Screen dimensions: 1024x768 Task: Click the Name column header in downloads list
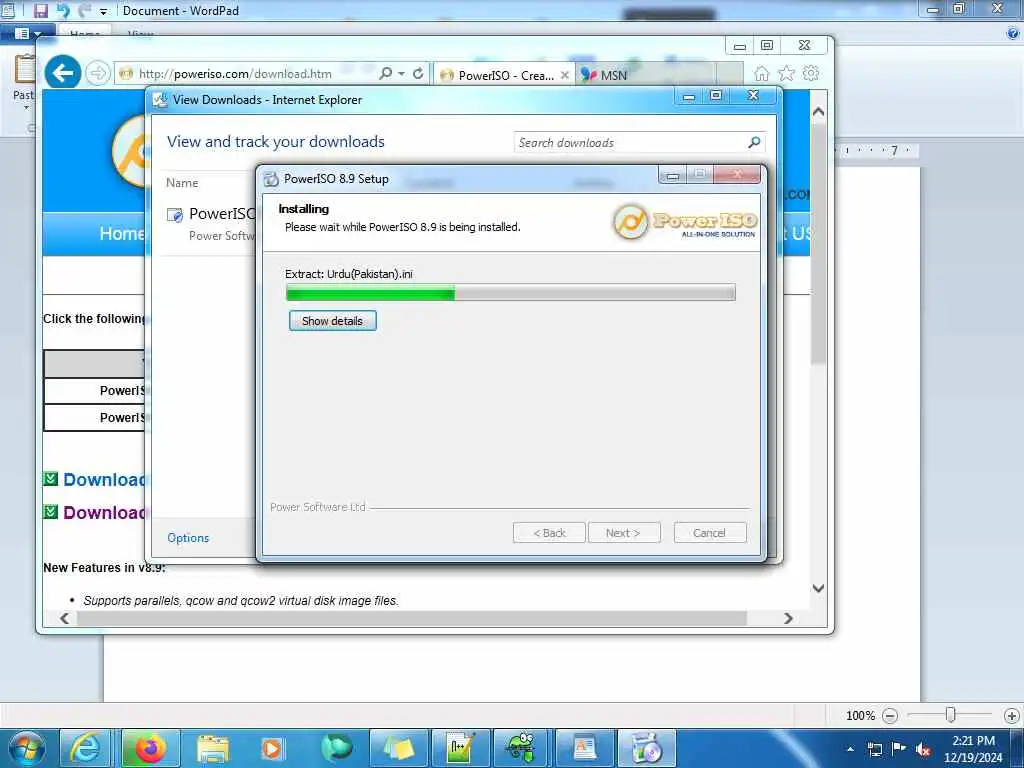[182, 183]
